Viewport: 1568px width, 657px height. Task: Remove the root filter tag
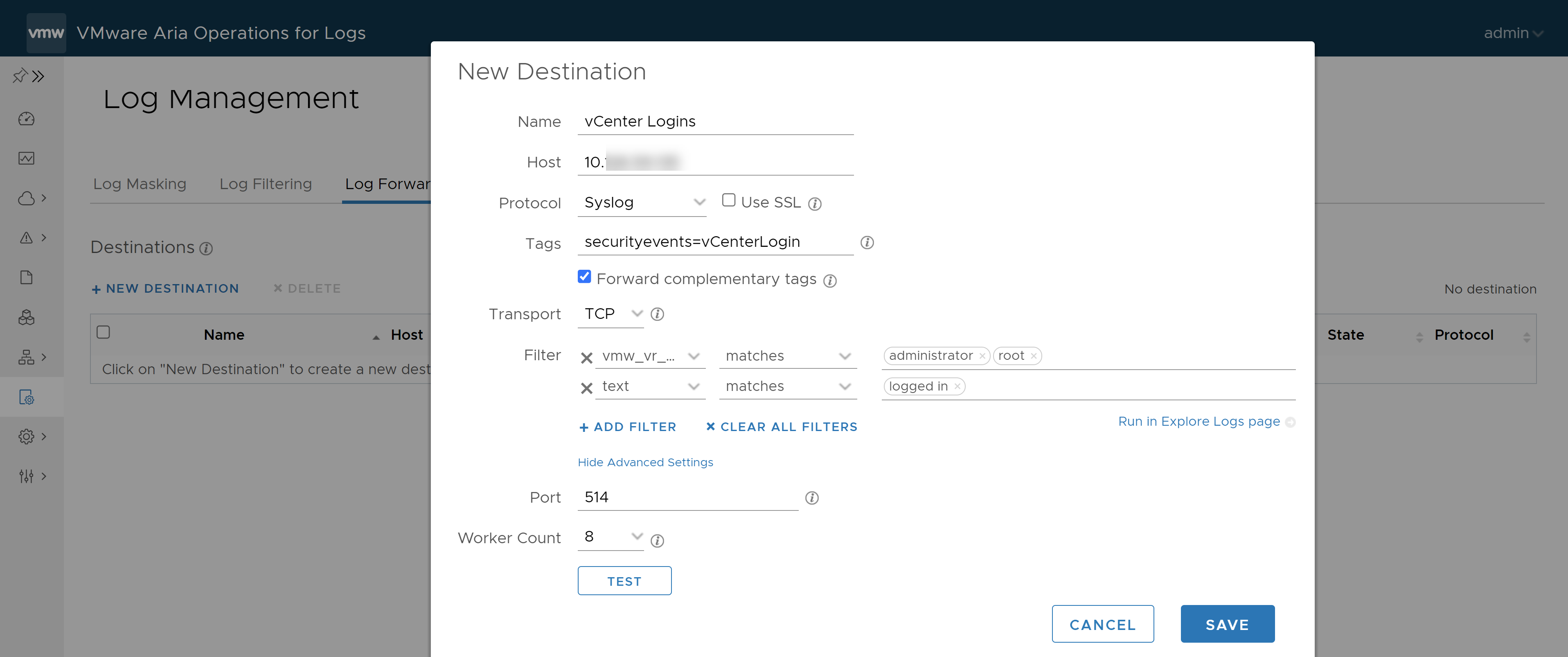click(x=1033, y=355)
